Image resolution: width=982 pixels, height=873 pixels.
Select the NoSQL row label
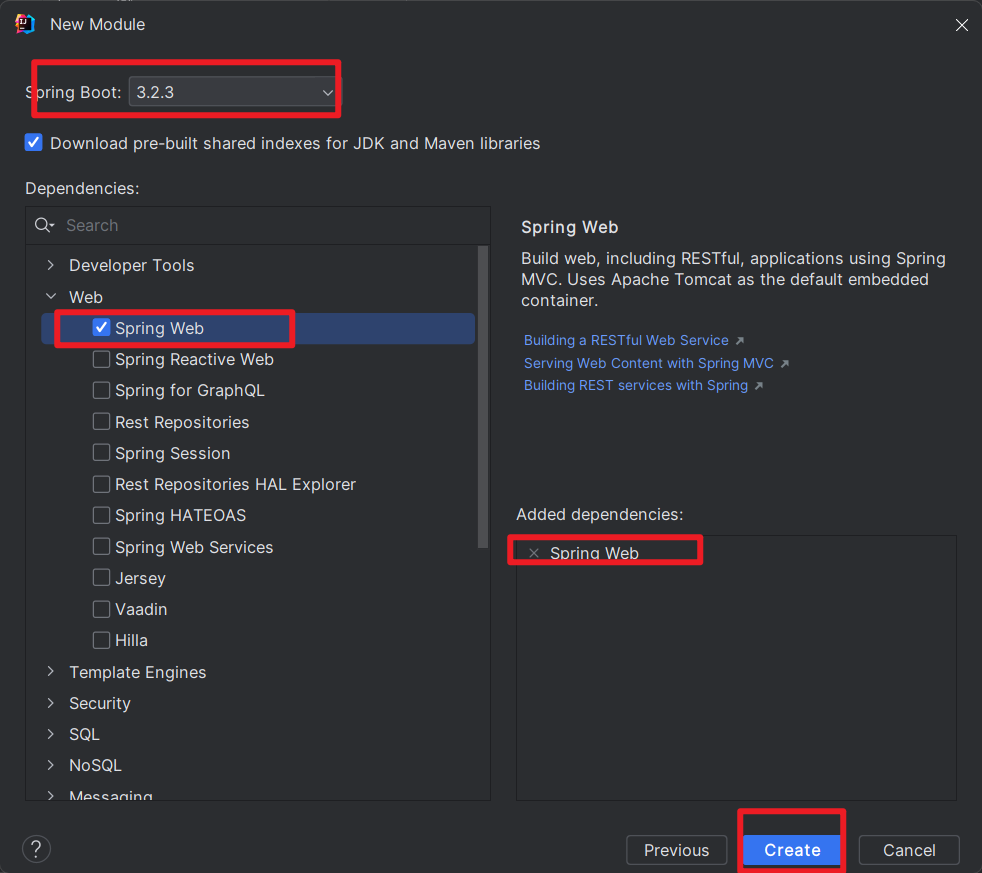pyautogui.click(x=95, y=765)
